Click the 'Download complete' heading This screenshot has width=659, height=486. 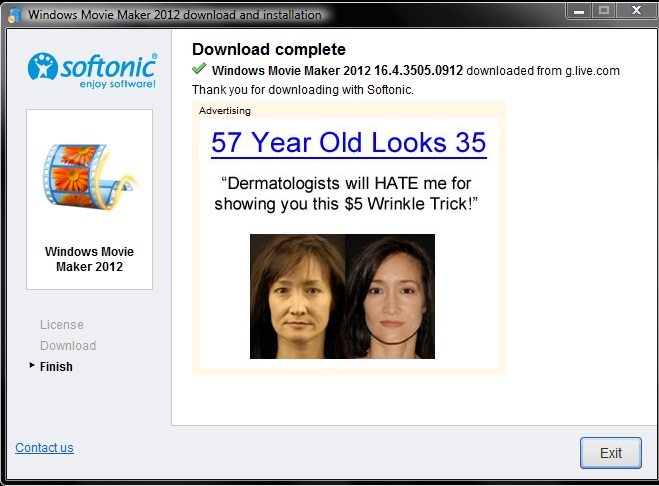[x=269, y=50]
